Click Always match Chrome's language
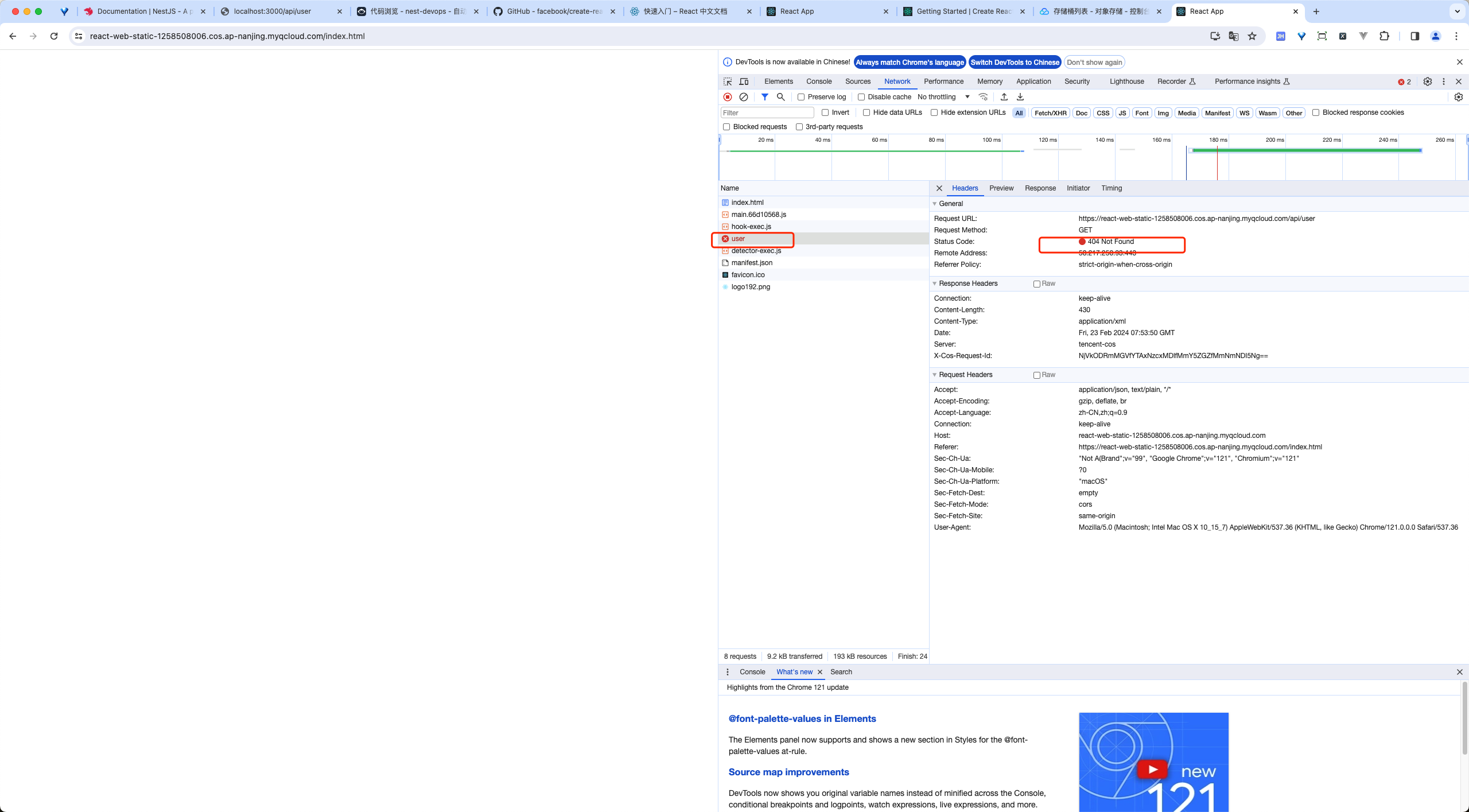Viewport: 1469px width, 812px height. click(x=910, y=63)
